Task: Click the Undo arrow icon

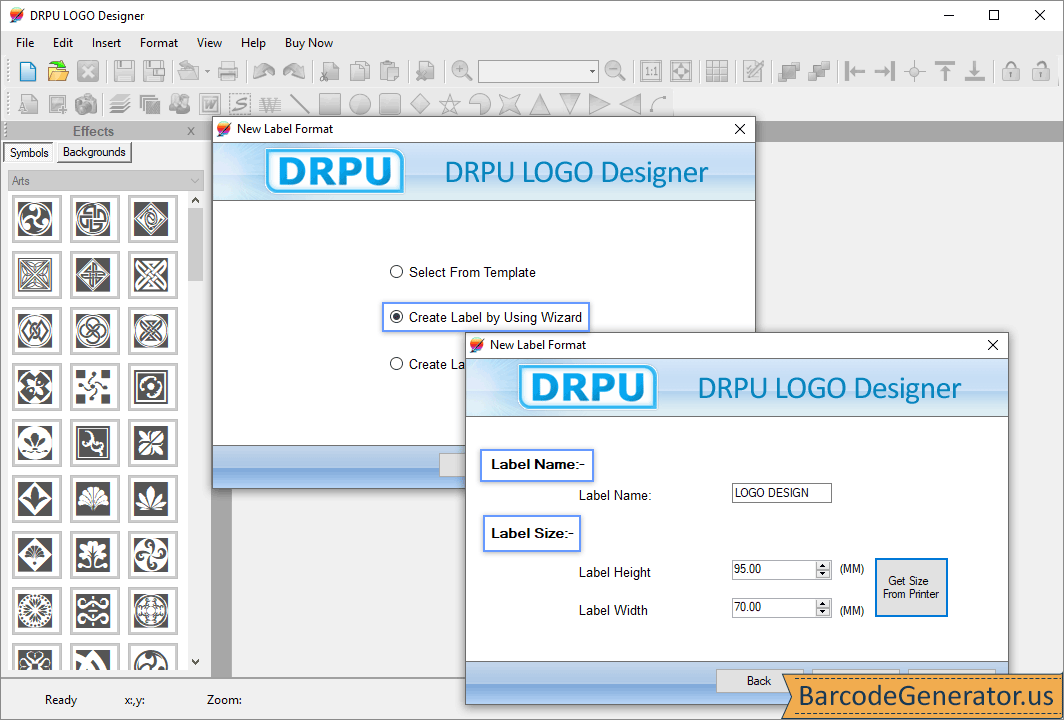Action: coord(264,71)
